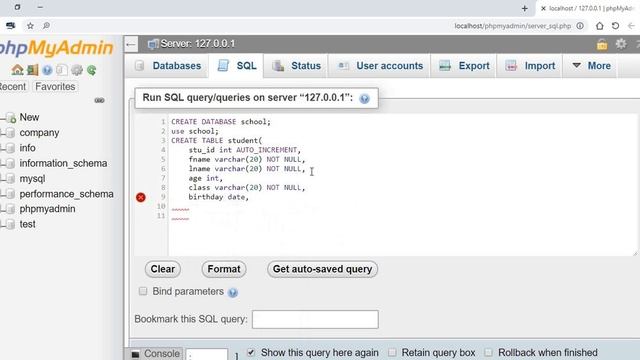Toggle the Bind parameters checkbox
Screen dimensions: 640x360
143,291
